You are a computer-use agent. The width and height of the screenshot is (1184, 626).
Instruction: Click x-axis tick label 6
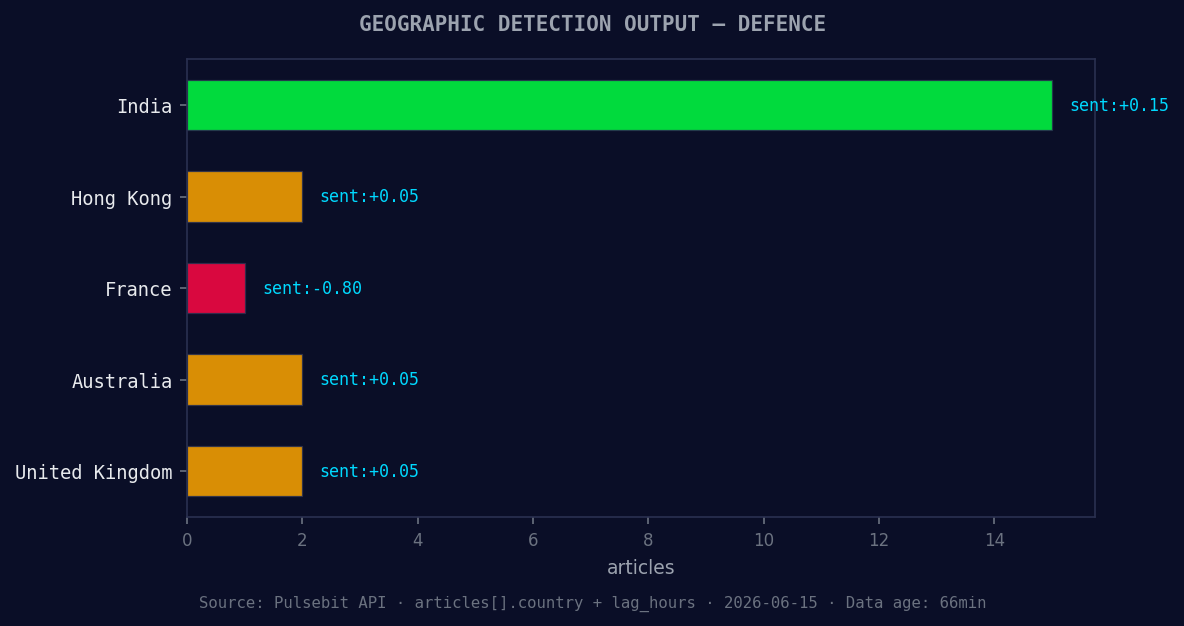tap(533, 540)
